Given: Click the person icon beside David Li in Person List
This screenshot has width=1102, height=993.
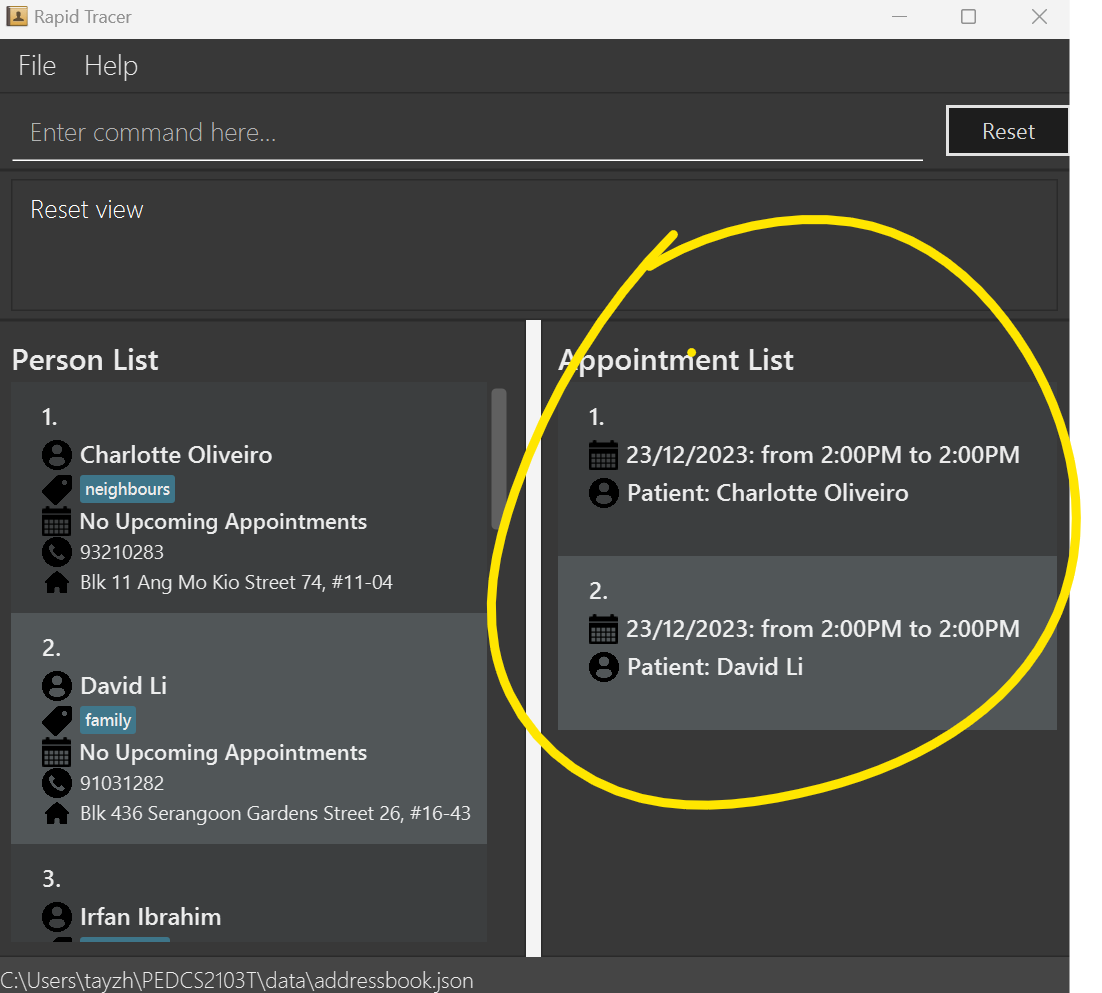Looking at the screenshot, I should pos(57,686).
